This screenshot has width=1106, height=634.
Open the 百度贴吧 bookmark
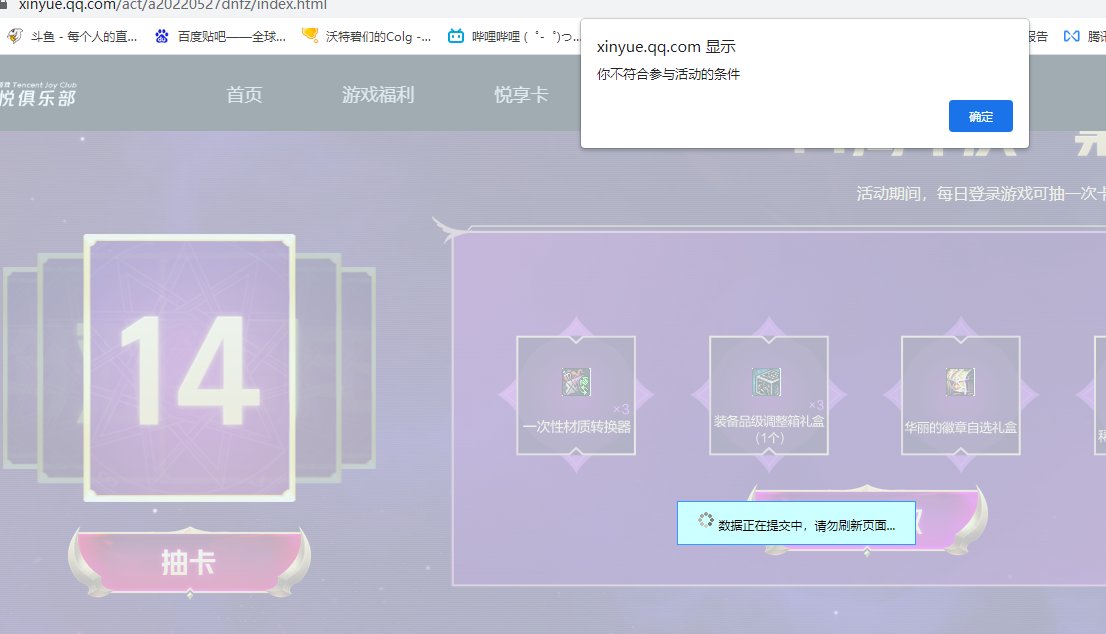[220, 36]
